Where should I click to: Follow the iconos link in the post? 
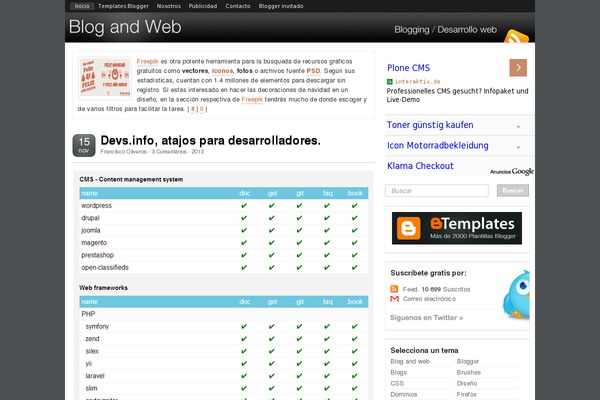click(222, 71)
